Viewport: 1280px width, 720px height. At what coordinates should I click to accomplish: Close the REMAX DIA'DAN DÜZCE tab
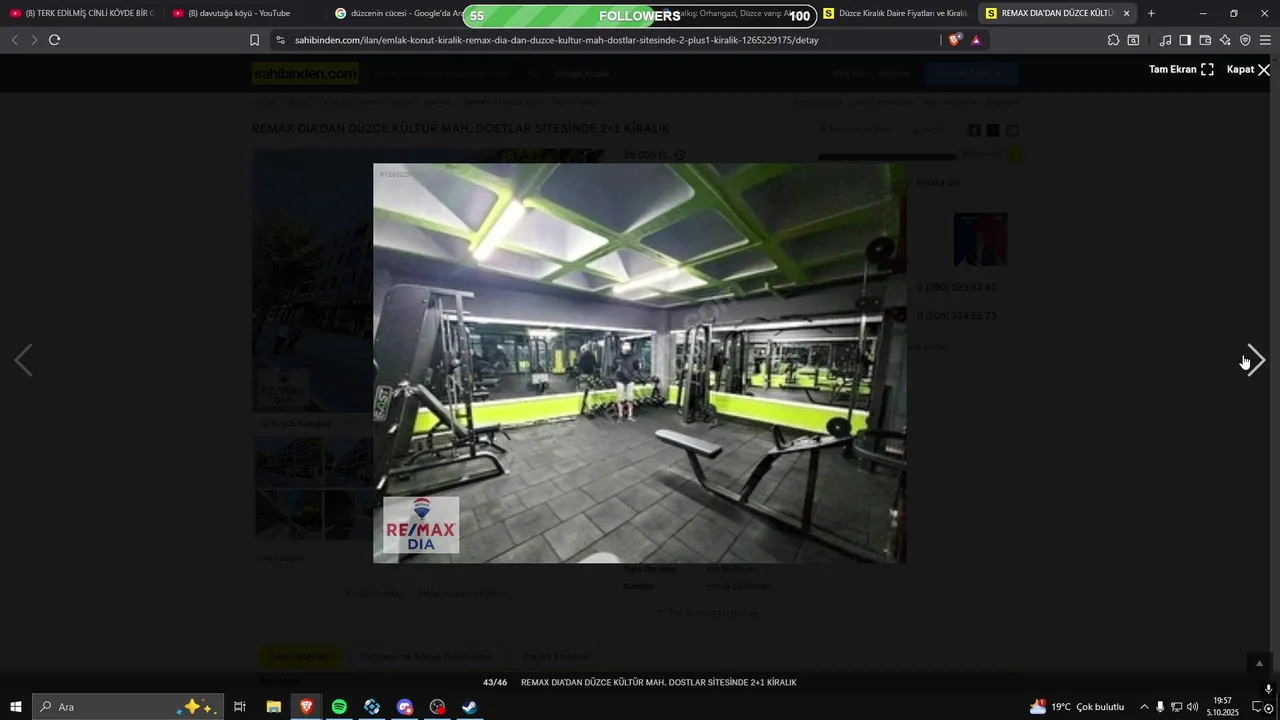pos(1127,13)
